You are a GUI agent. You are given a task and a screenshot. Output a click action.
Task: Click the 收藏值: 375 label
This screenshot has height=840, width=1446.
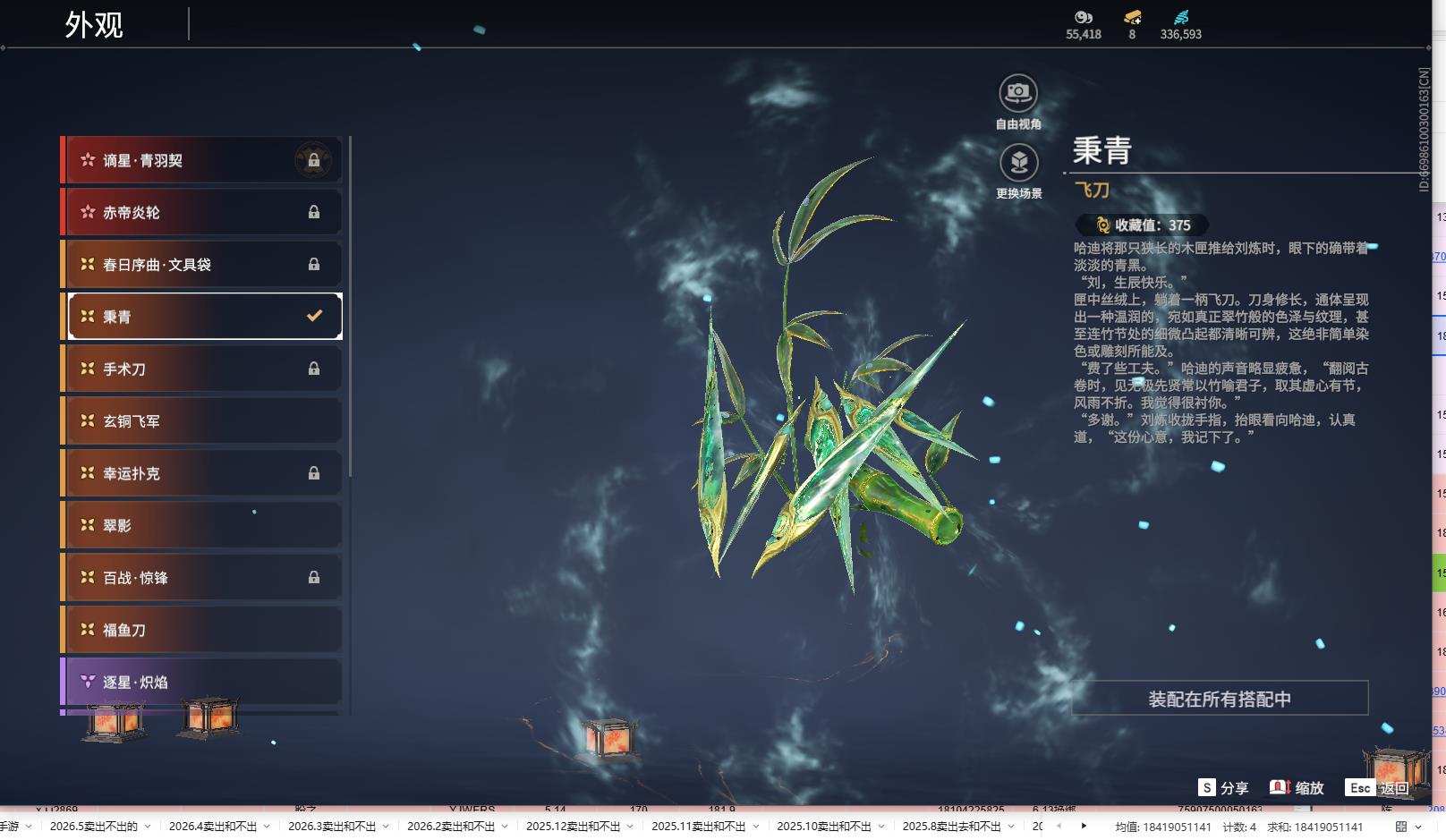click(x=1153, y=225)
